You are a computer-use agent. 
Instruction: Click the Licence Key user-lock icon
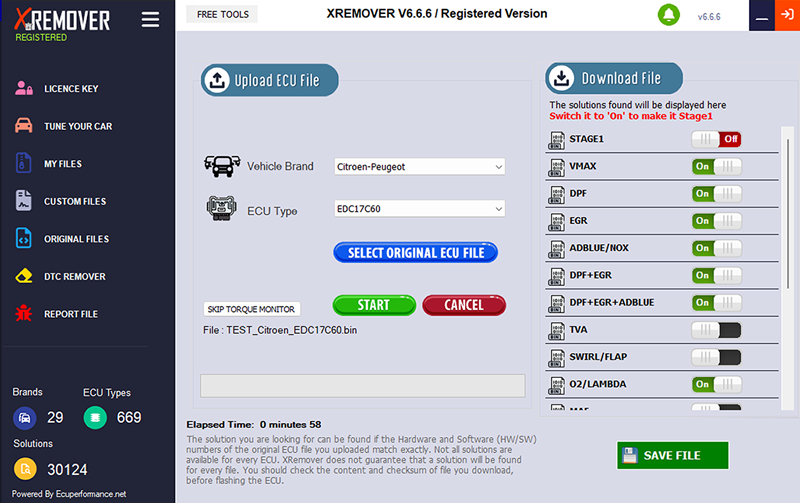pos(23,88)
